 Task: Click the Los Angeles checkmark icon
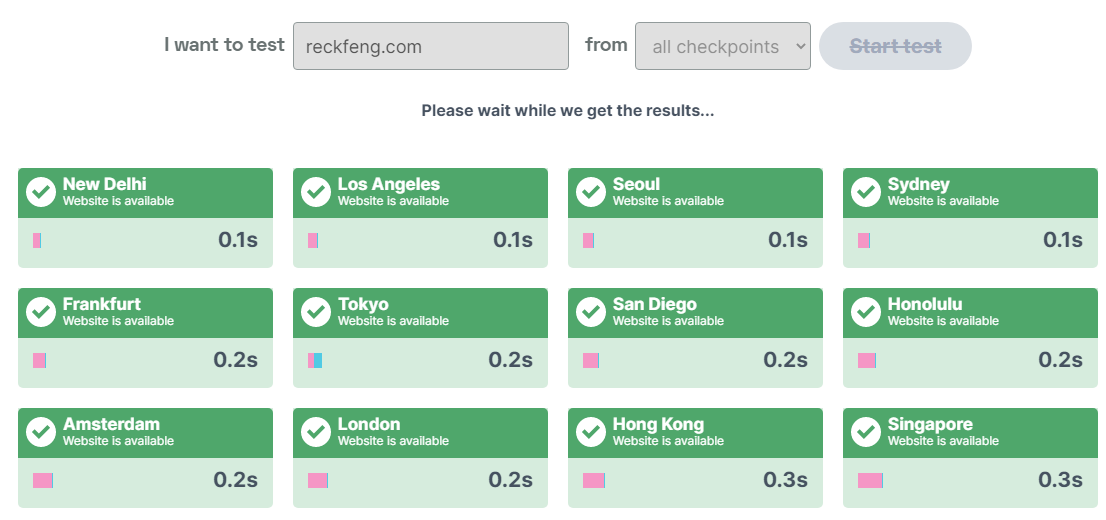pos(316,192)
